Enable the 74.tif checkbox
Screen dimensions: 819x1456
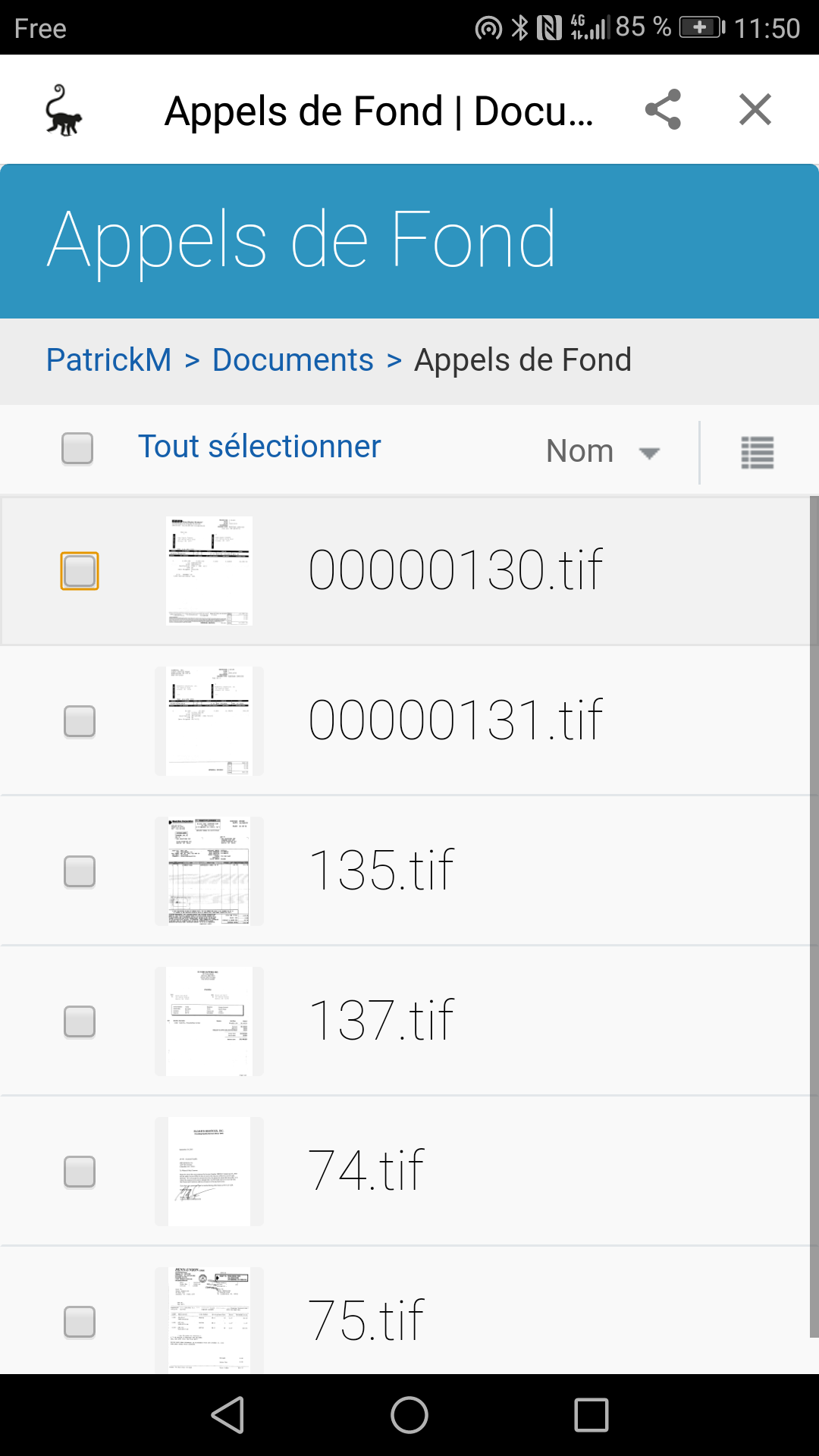tap(80, 1172)
